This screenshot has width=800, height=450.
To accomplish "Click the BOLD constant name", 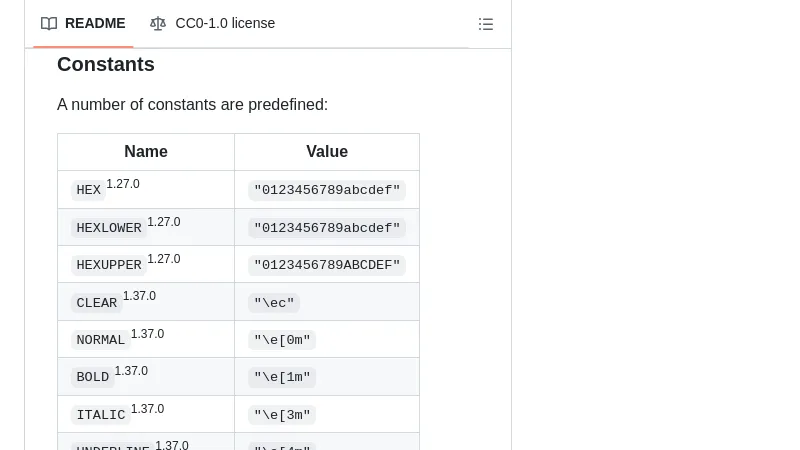I will tap(93, 377).
